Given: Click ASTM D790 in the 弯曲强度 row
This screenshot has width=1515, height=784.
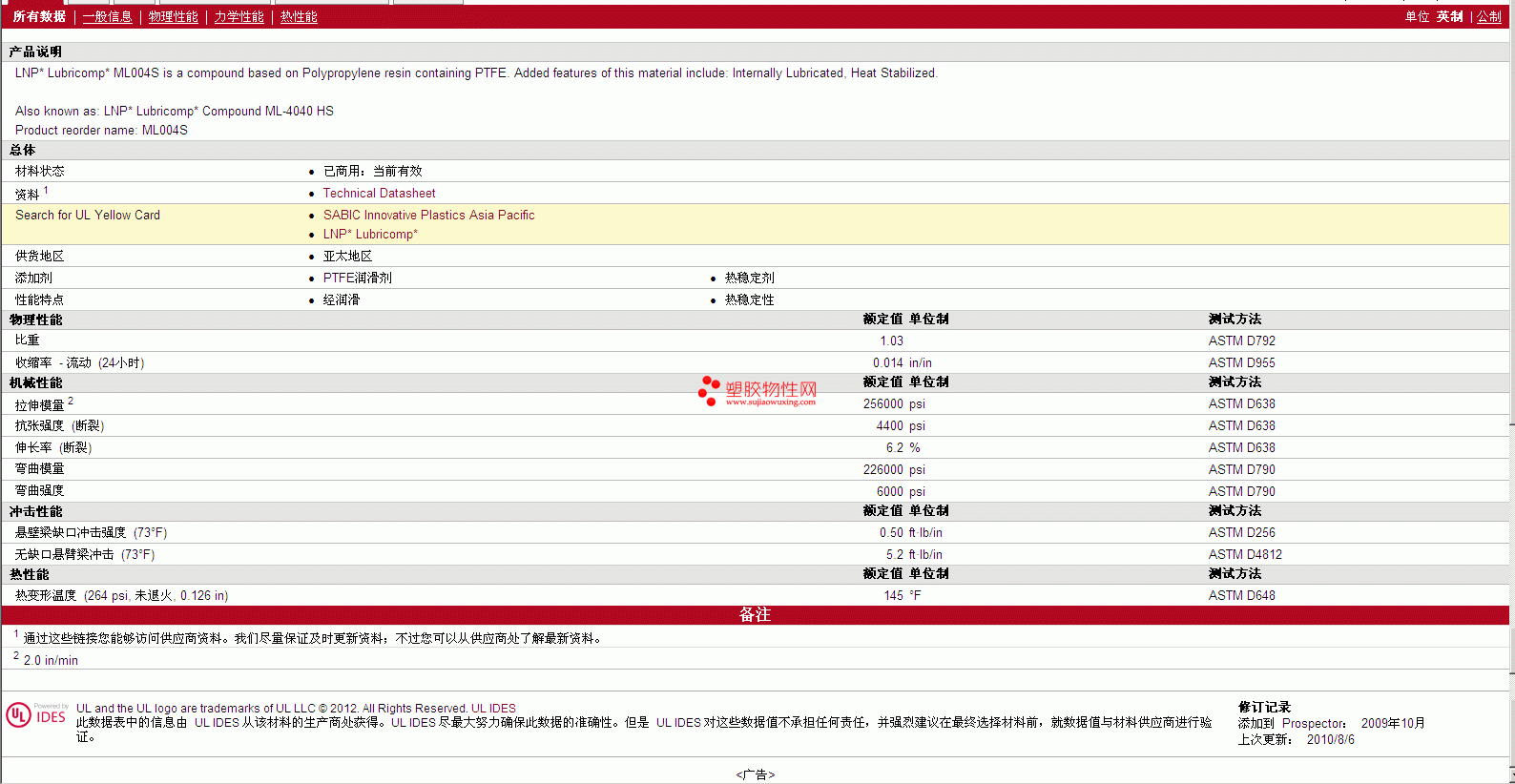Looking at the screenshot, I should pyautogui.click(x=1242, y=492).
